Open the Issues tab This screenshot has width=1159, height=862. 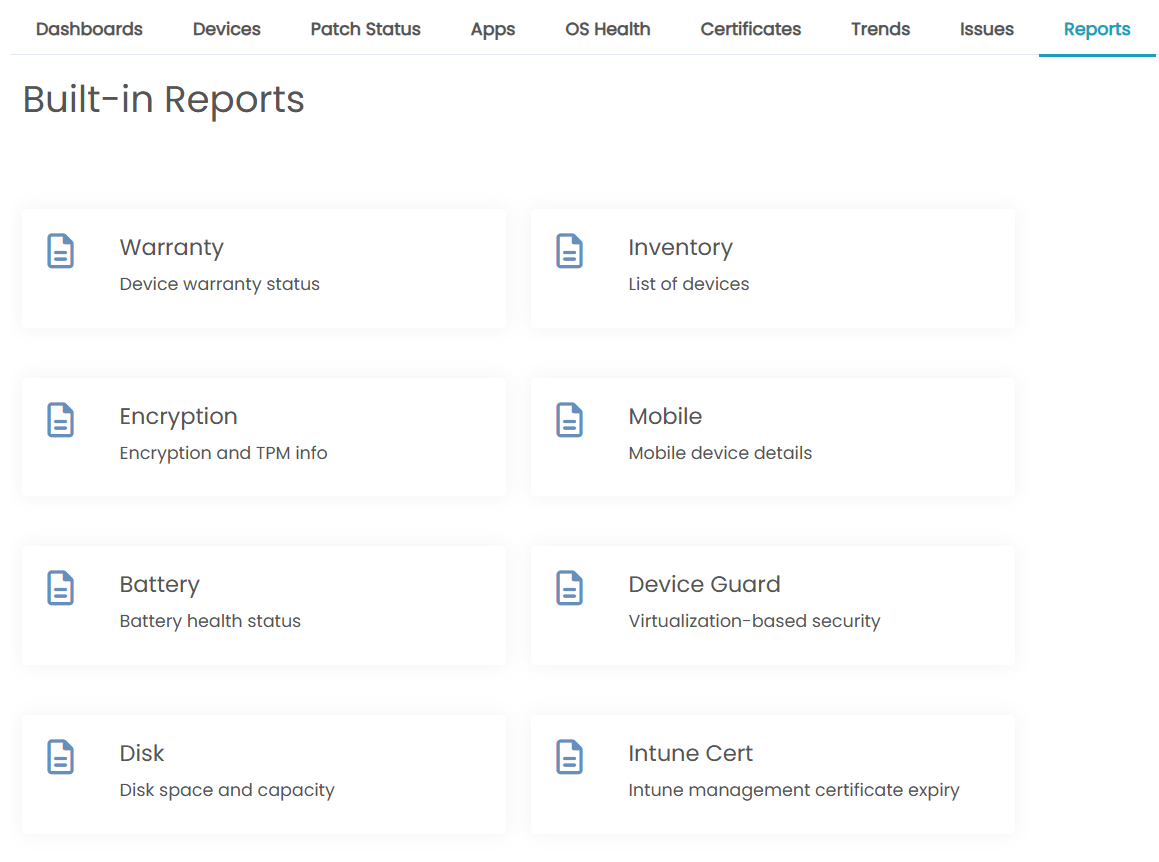coord(986,29)
